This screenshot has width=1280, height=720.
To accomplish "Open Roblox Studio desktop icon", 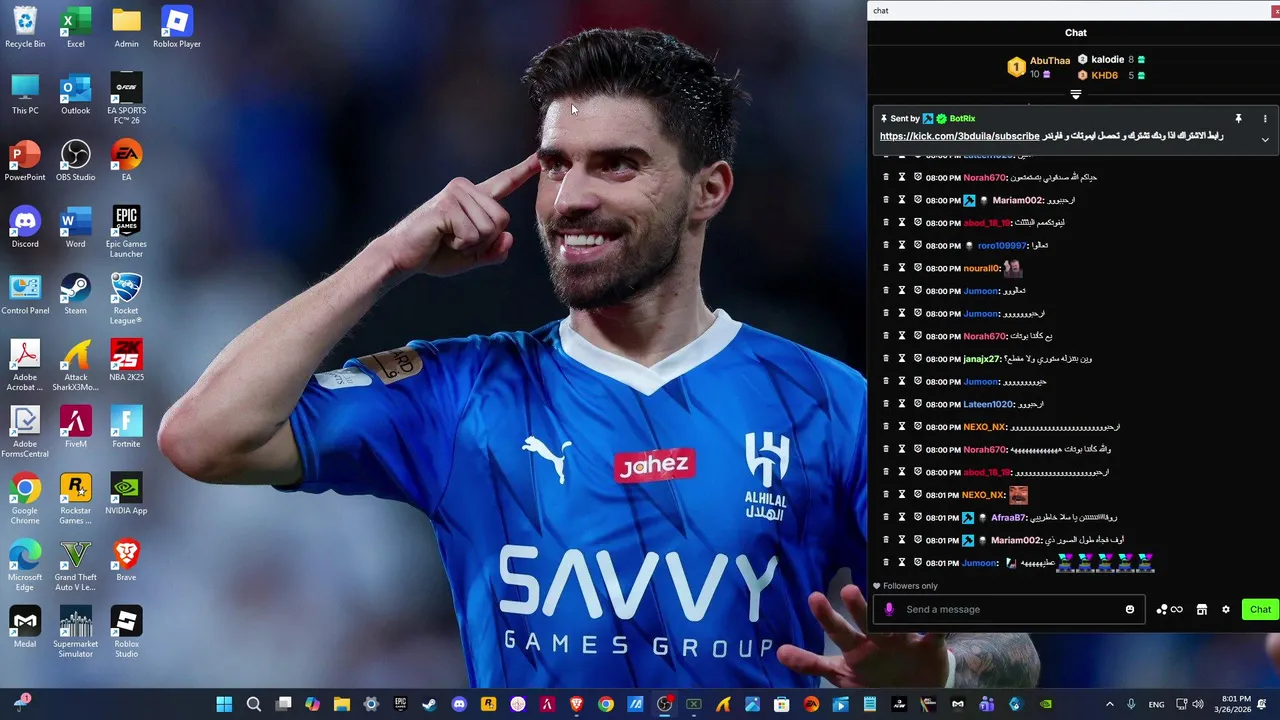I will click(126, 631).
